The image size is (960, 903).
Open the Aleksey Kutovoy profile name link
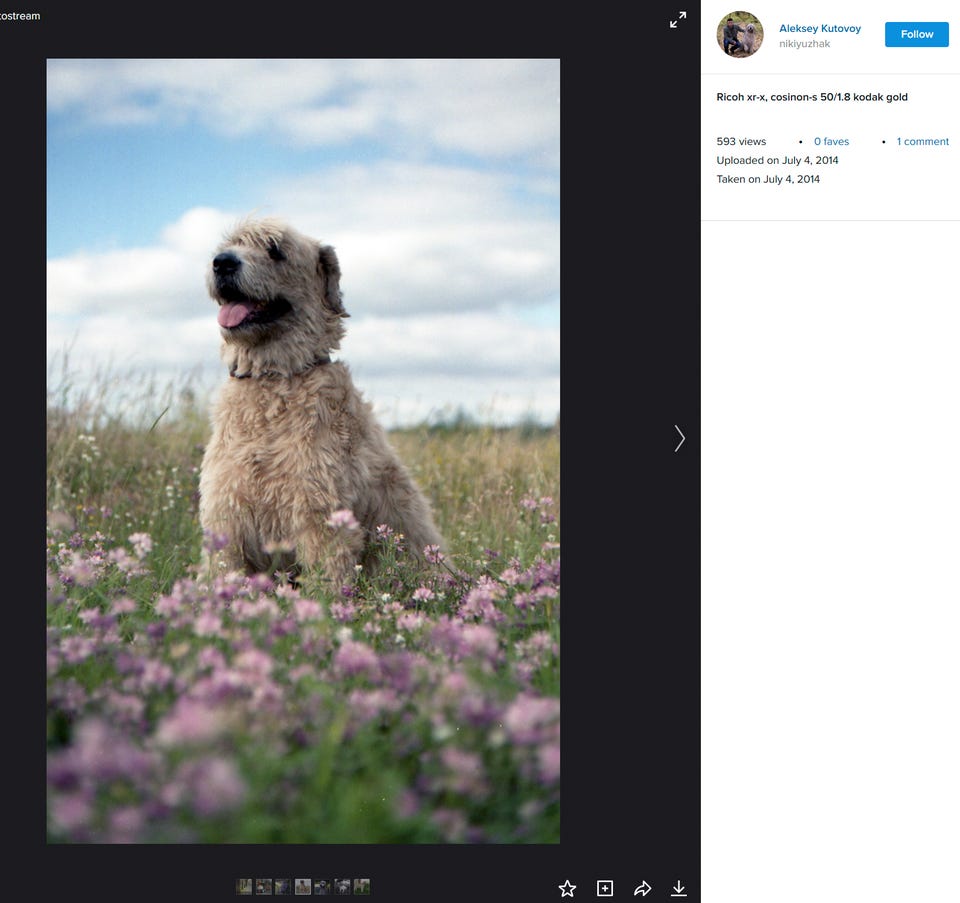click(820, 28)
